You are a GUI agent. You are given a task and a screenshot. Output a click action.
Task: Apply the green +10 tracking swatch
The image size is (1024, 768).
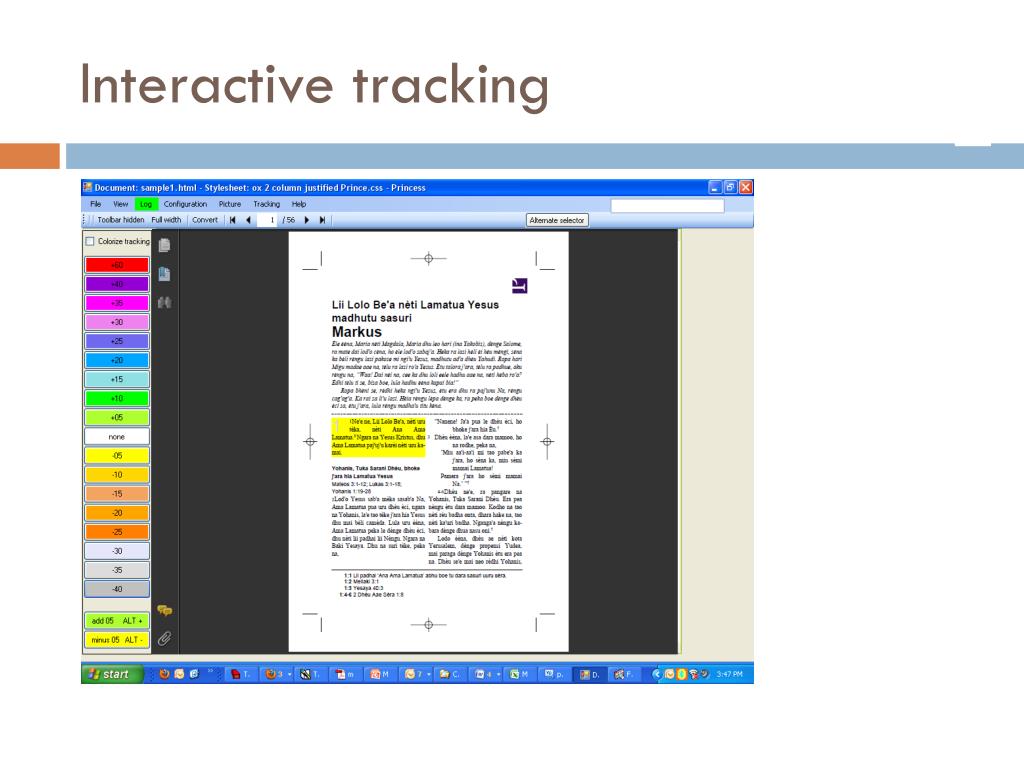[x=117, y=398]
